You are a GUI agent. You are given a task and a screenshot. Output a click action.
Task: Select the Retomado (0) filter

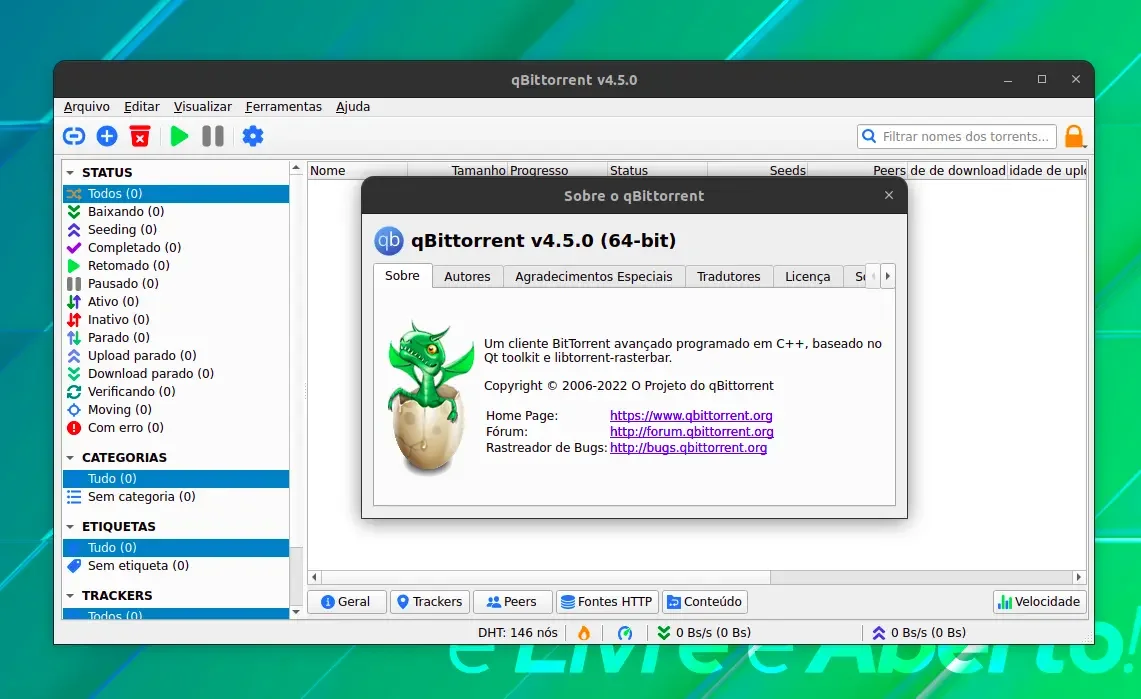pos(176,265)
